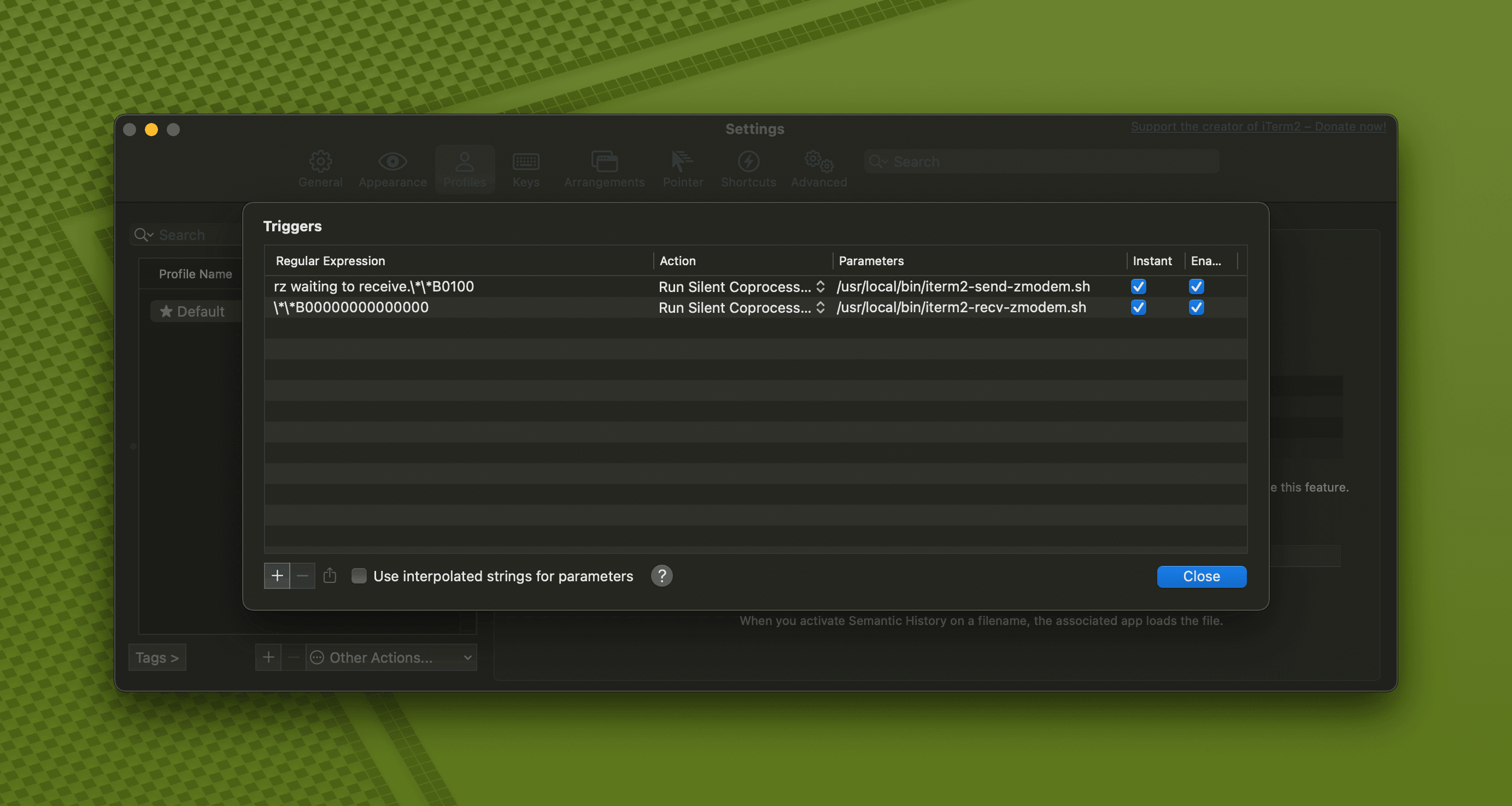The height and width of the screenshot is (806, 1512).
Task: Click the share/export triggers icon
Action: 330,576
